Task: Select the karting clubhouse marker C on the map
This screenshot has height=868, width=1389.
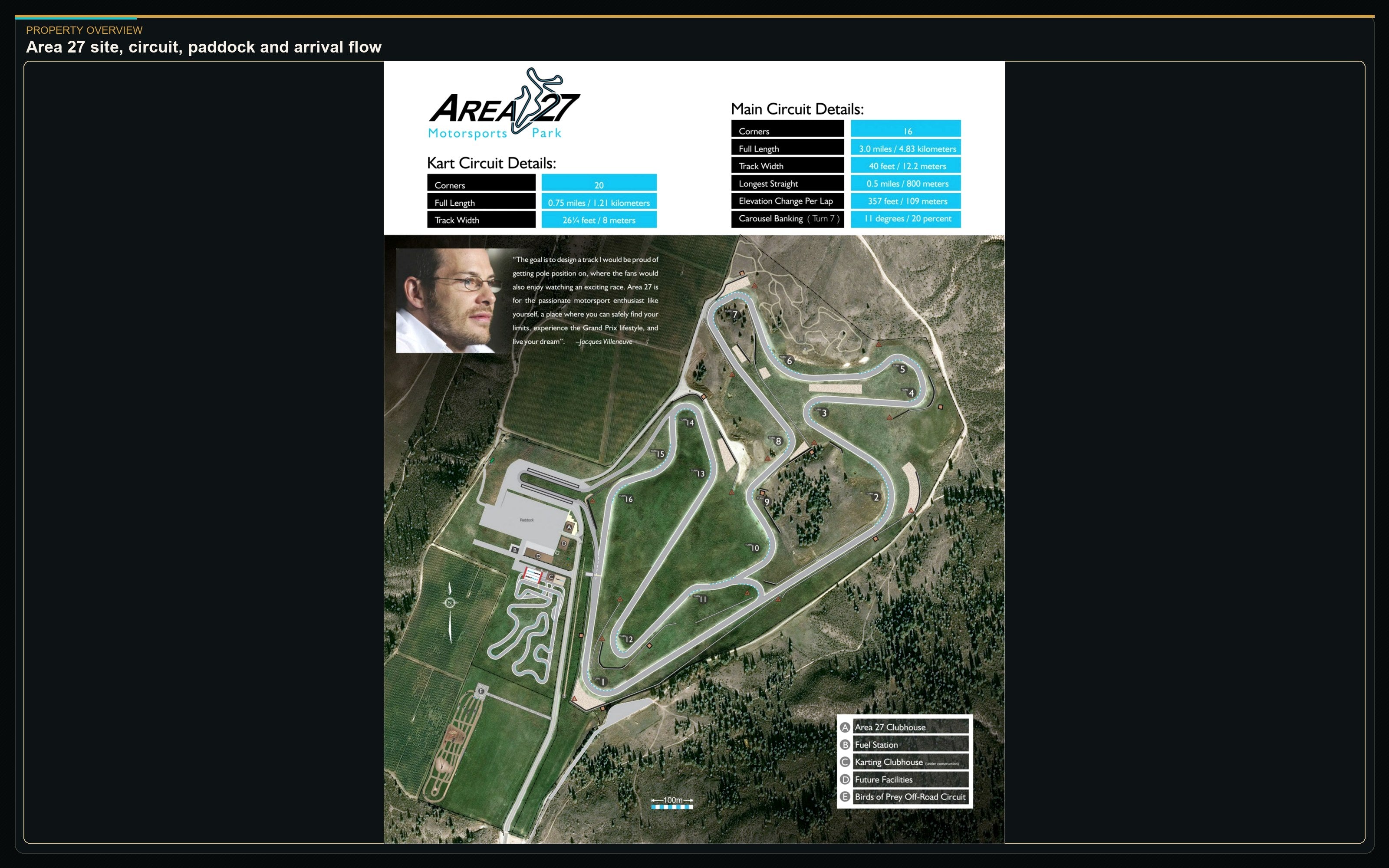Action: tap(551, 577)
